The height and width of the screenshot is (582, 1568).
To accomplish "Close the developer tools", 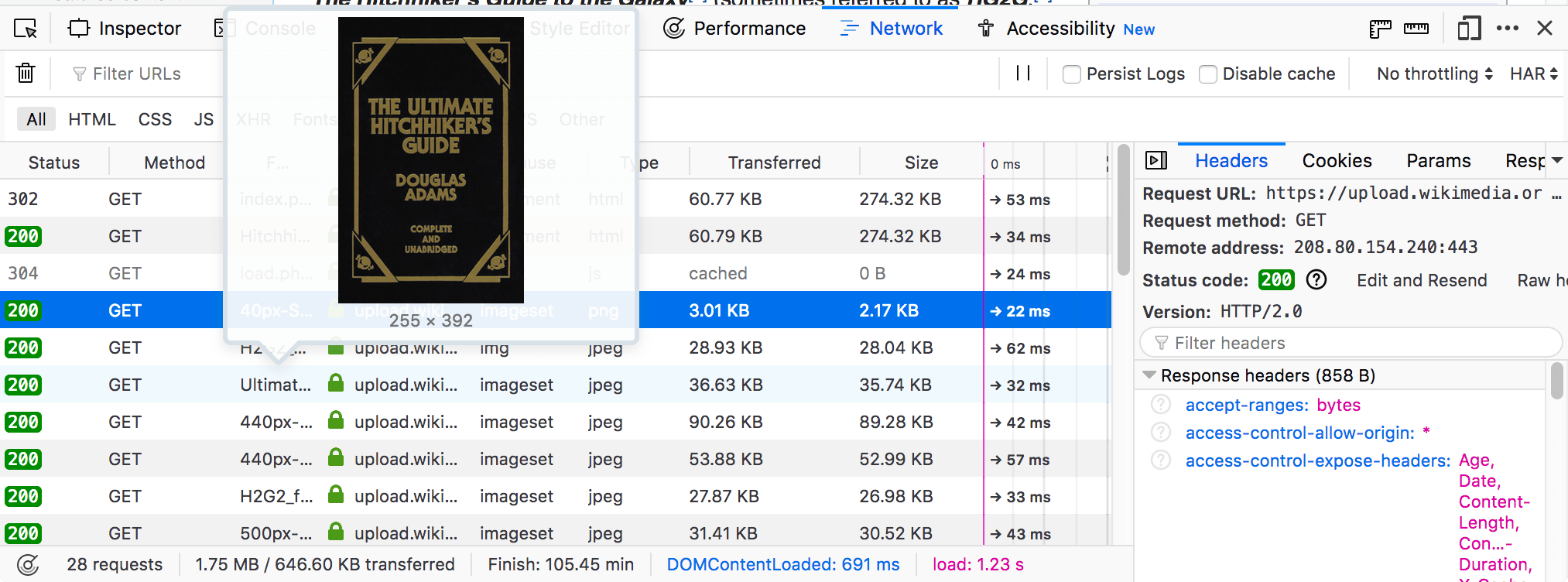I will (1545, 29).
